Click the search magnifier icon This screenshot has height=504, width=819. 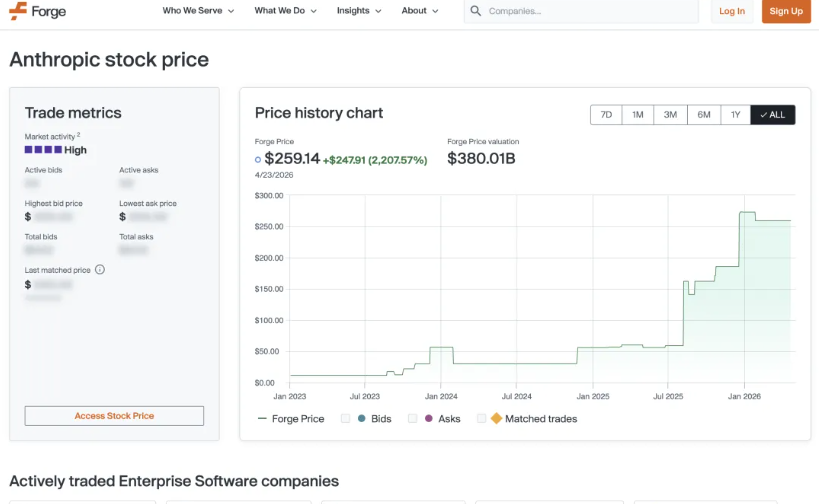click(x=475, y=10)
